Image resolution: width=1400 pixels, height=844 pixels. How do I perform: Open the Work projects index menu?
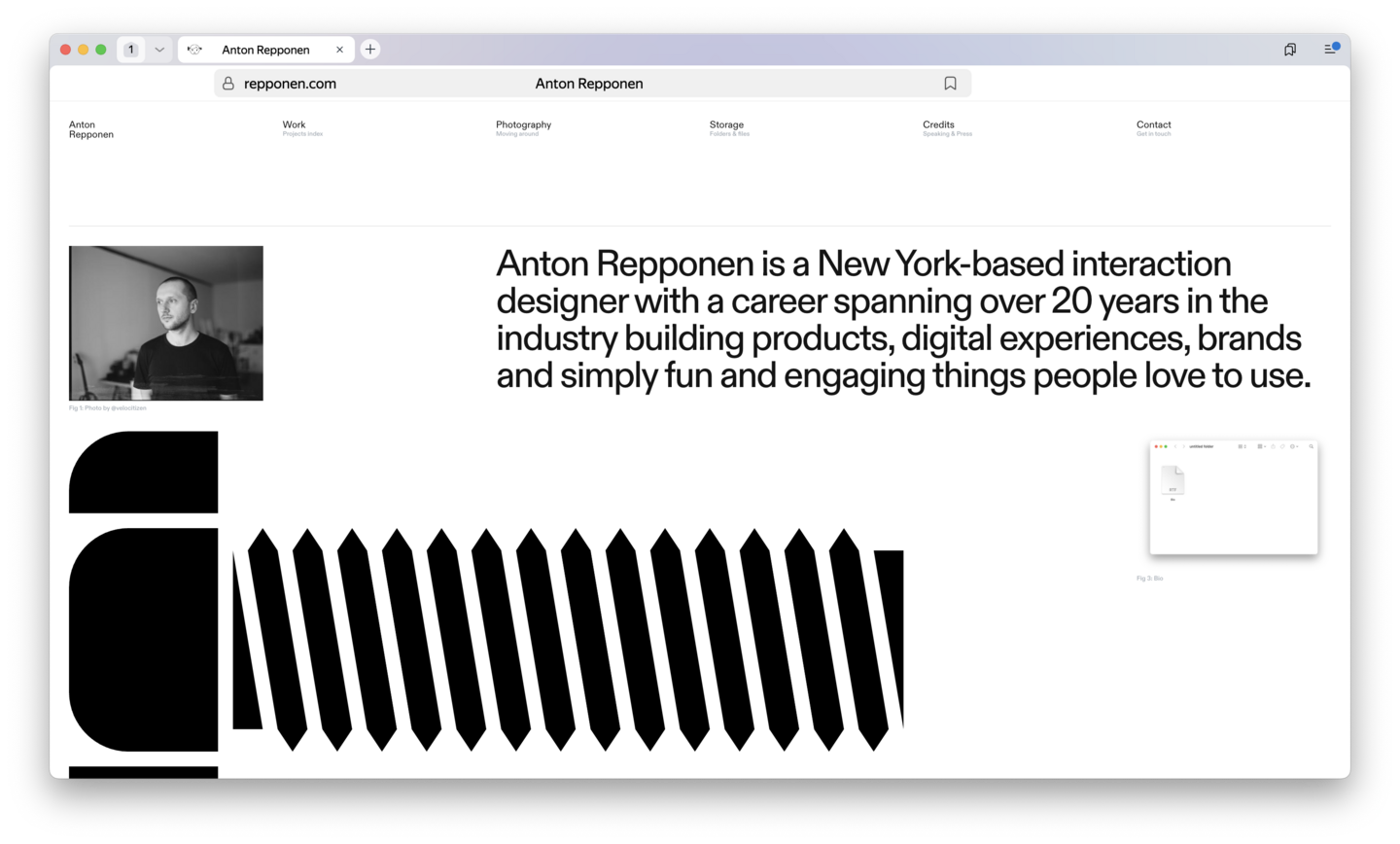pyautogui.click(x=302, y=128)
